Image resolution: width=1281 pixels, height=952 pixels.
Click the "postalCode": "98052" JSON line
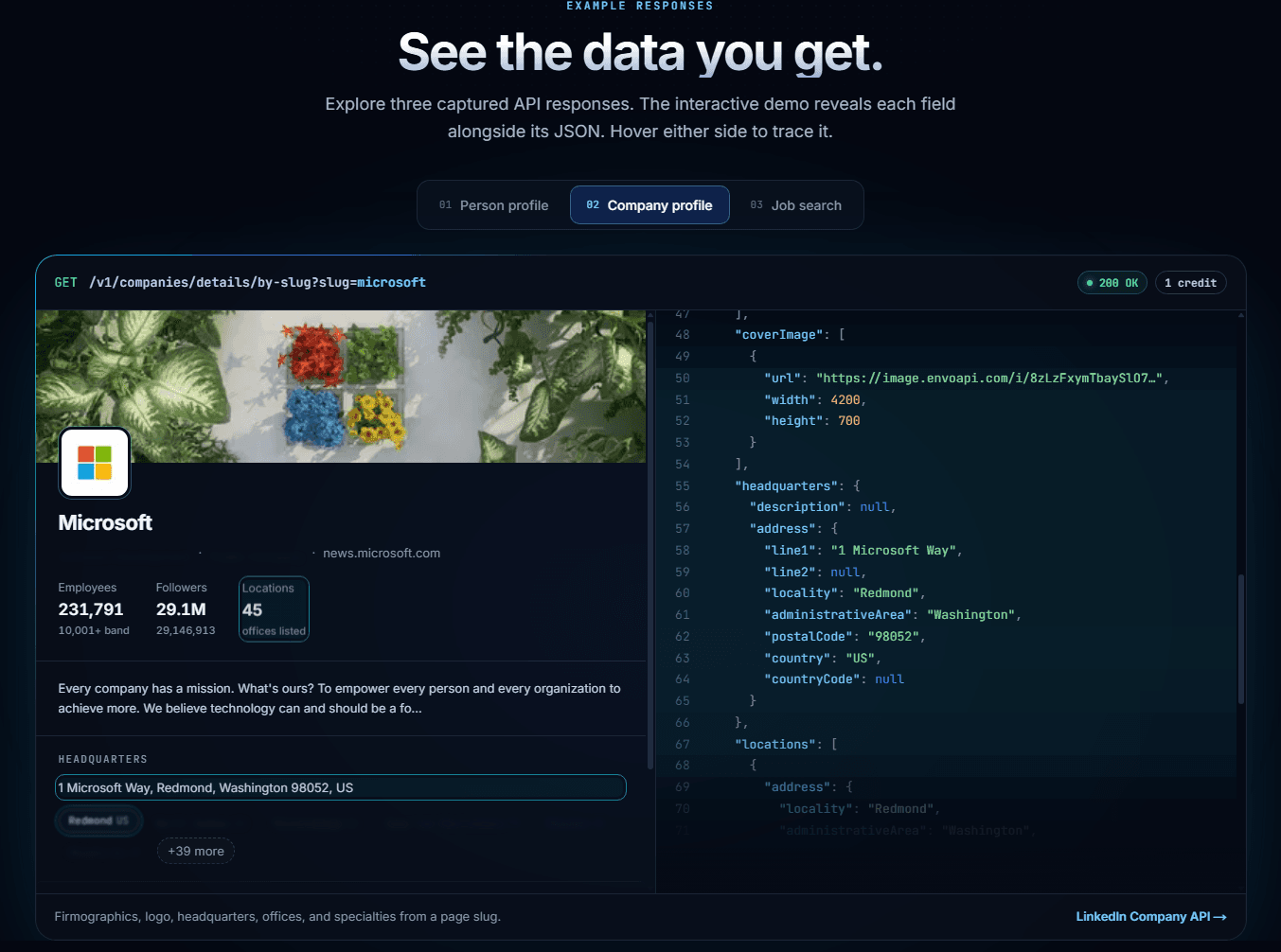click(x=845, y=637)
